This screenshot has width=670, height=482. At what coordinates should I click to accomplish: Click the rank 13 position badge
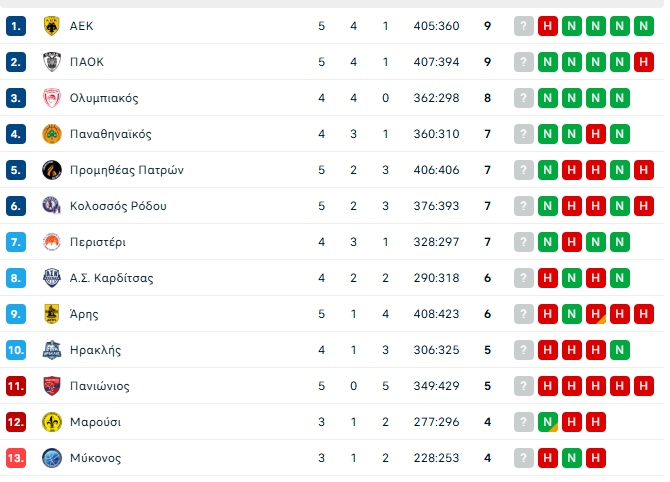(17, 458)
